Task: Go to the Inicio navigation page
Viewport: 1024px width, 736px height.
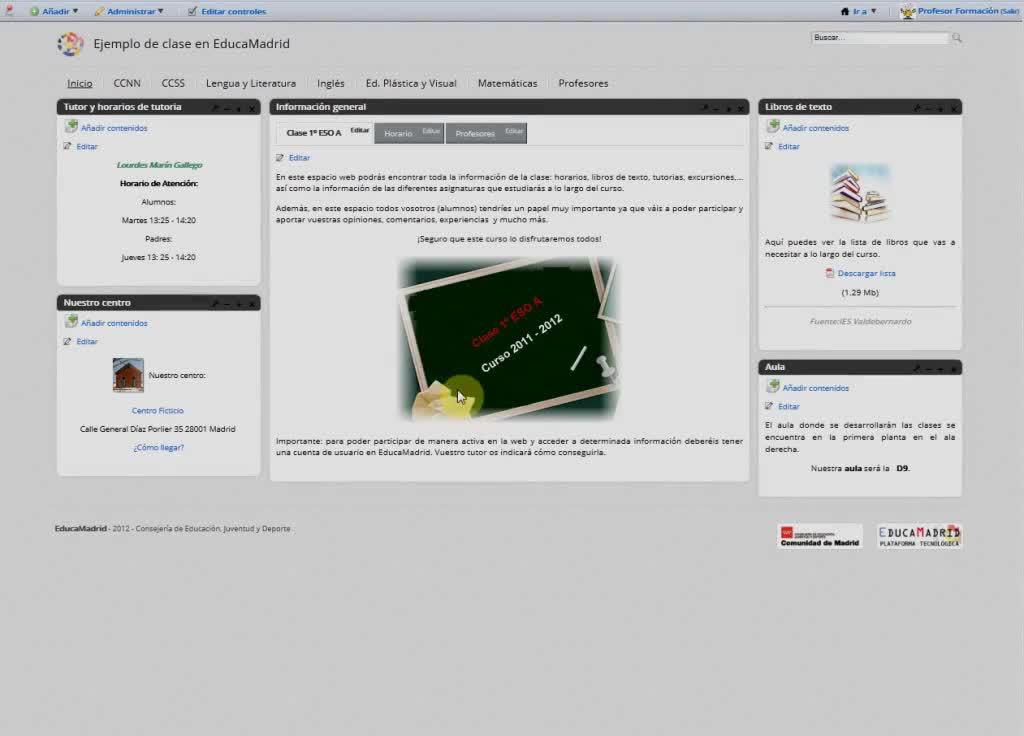Action: click(80, 83)
